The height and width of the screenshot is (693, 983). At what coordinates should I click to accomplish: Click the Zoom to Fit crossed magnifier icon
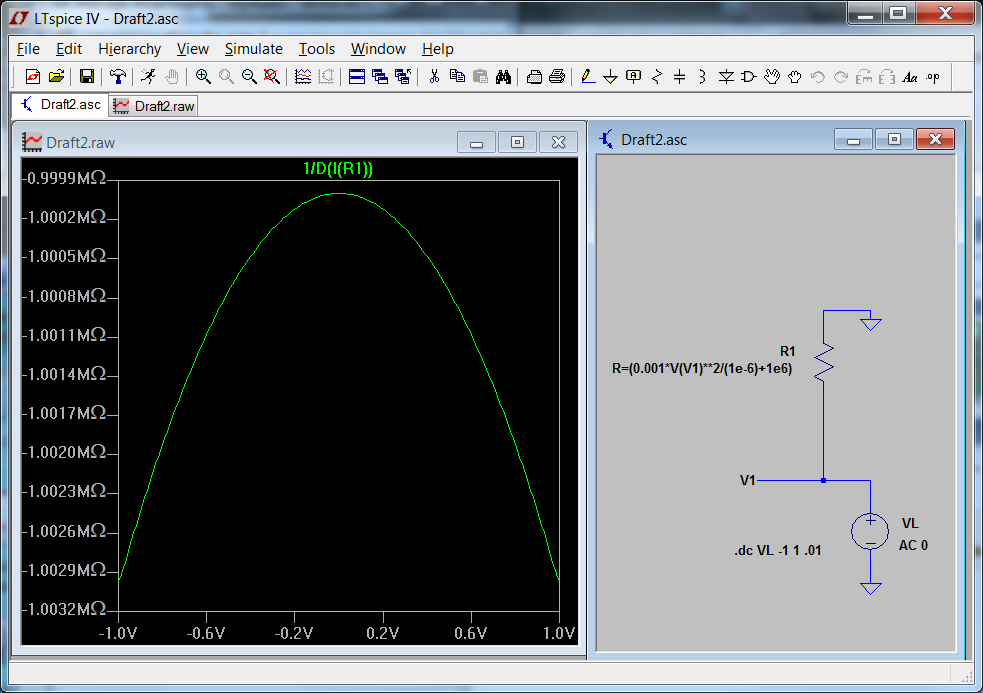[271, 77]
